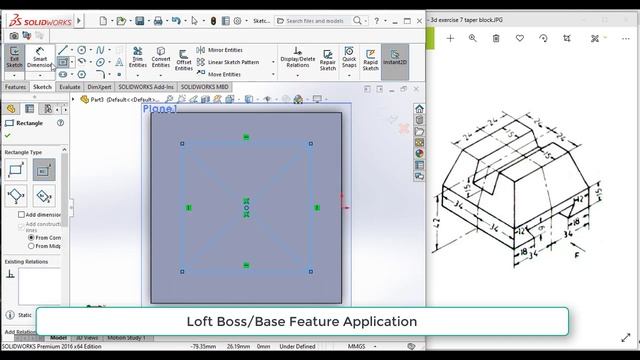
Task: Switch to the Motion Study 1 tab
Action: tap(127, 338)
